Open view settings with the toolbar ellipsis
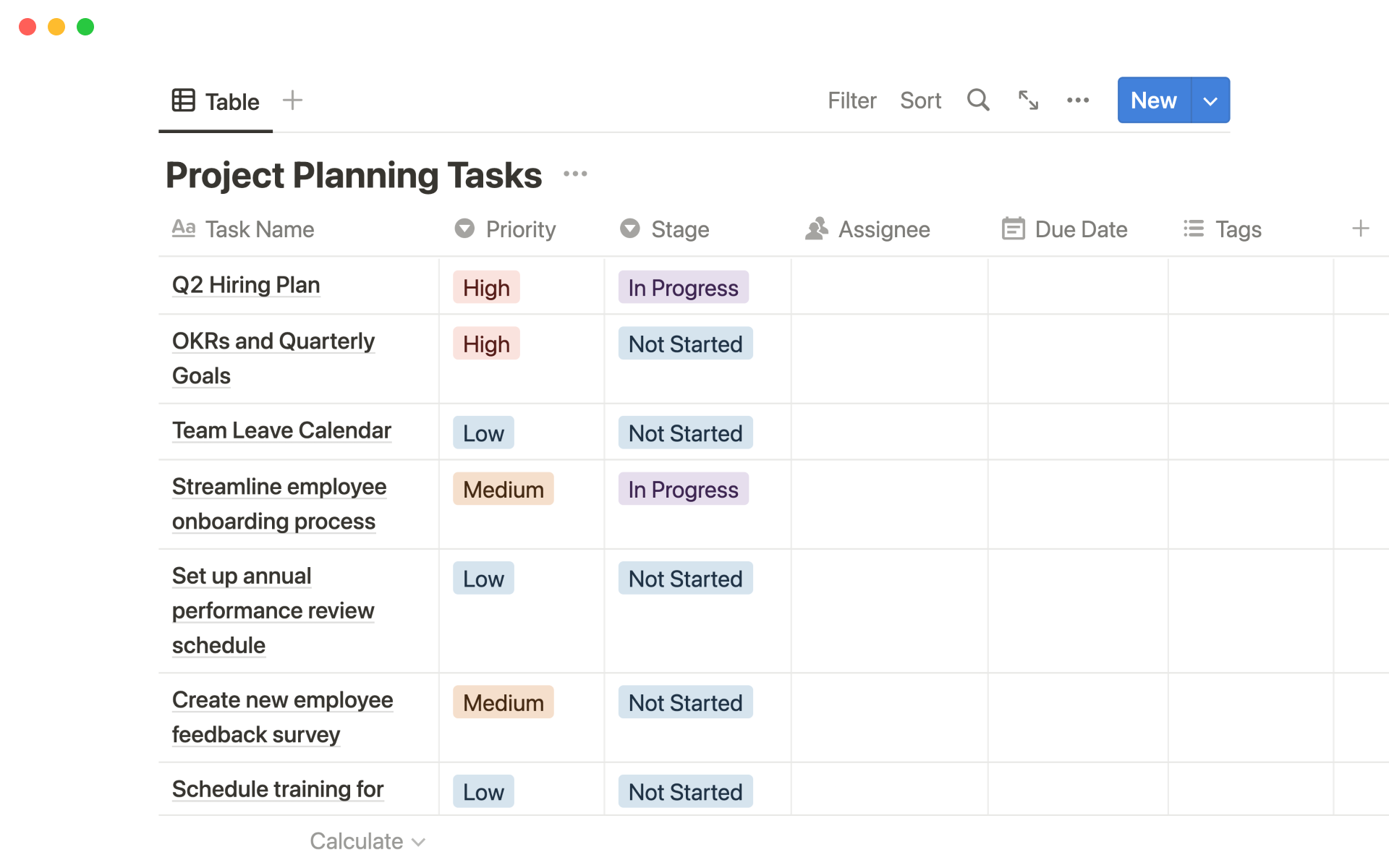1389x868 pixels. point(1078,101)
